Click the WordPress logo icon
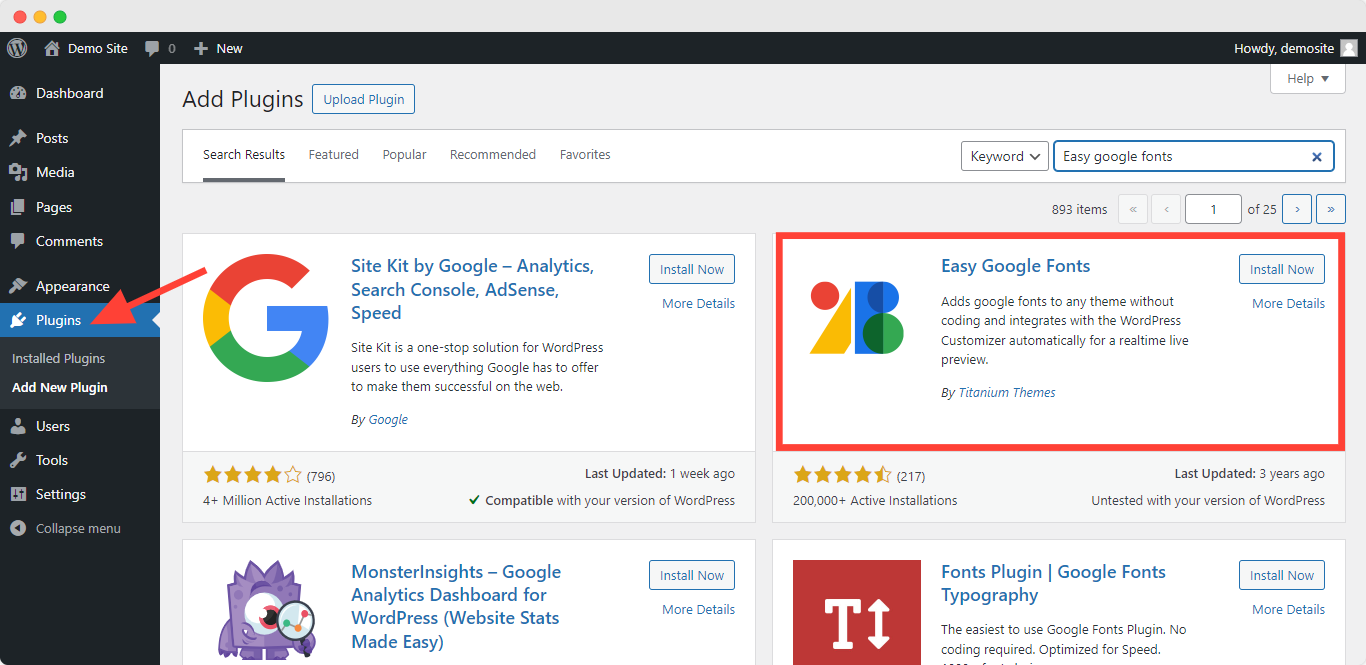This screenshot has height=665, width=1366. tap(16, 48)
